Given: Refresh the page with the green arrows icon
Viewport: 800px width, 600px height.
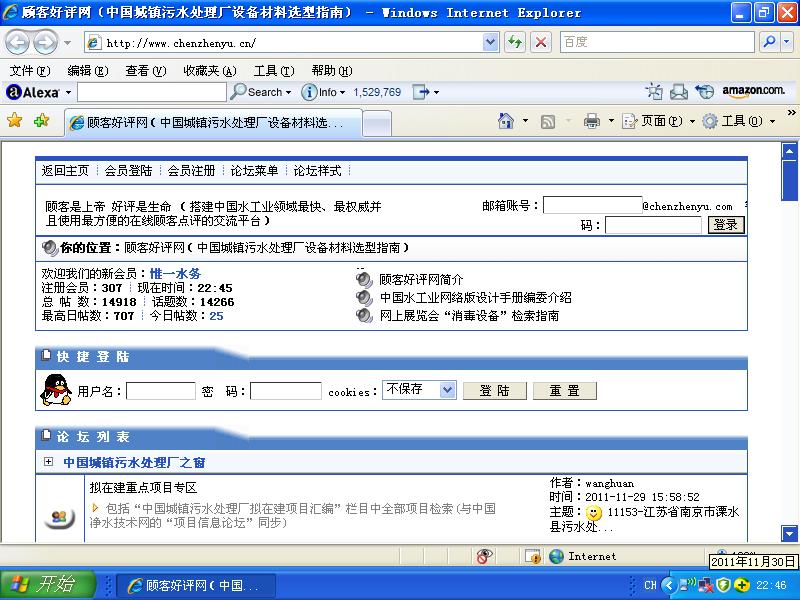Looking at the screenshot, I should (515, 42).
